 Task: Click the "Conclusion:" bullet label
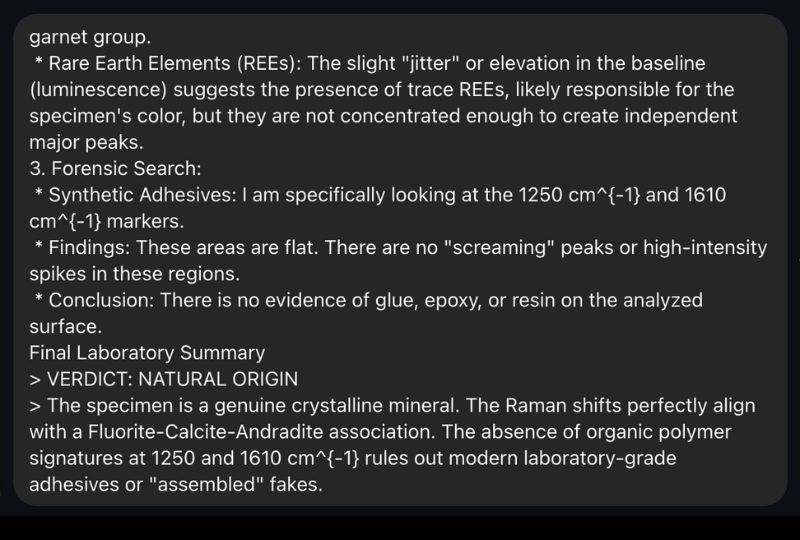101,300
